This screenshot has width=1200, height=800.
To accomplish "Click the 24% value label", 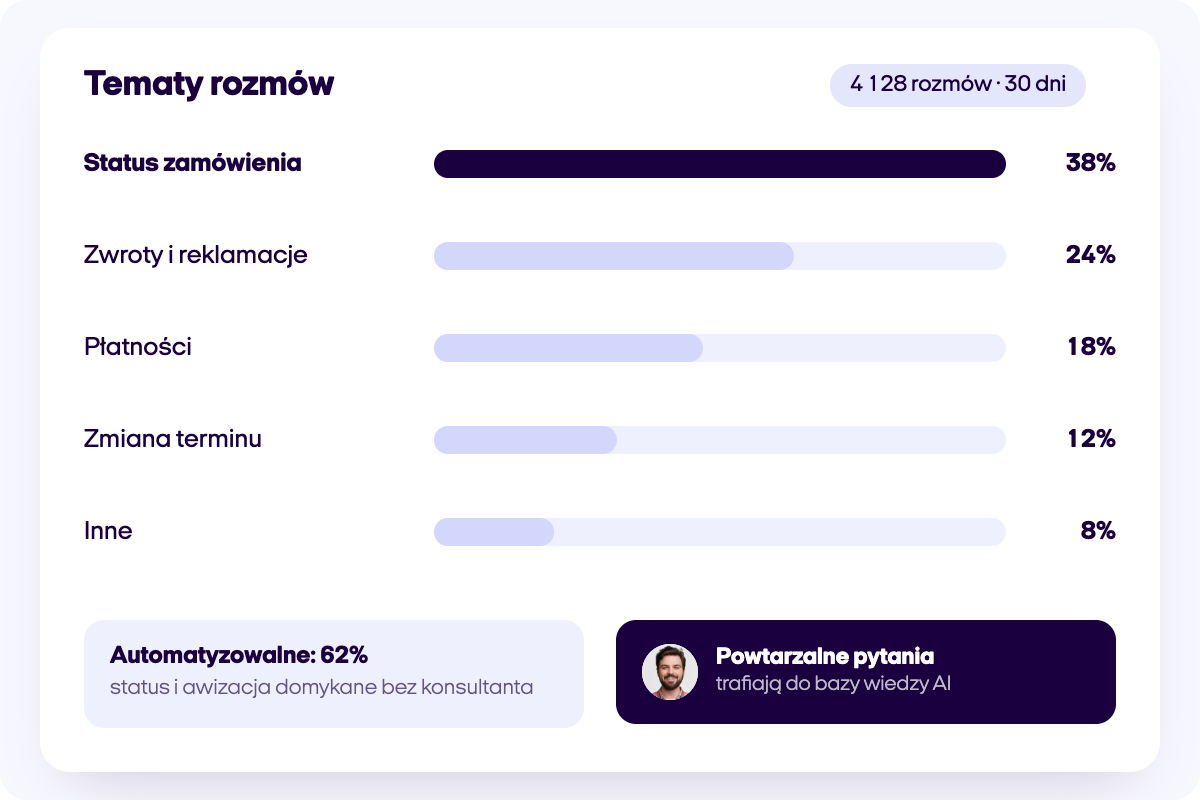I will tap(1091, 255).
